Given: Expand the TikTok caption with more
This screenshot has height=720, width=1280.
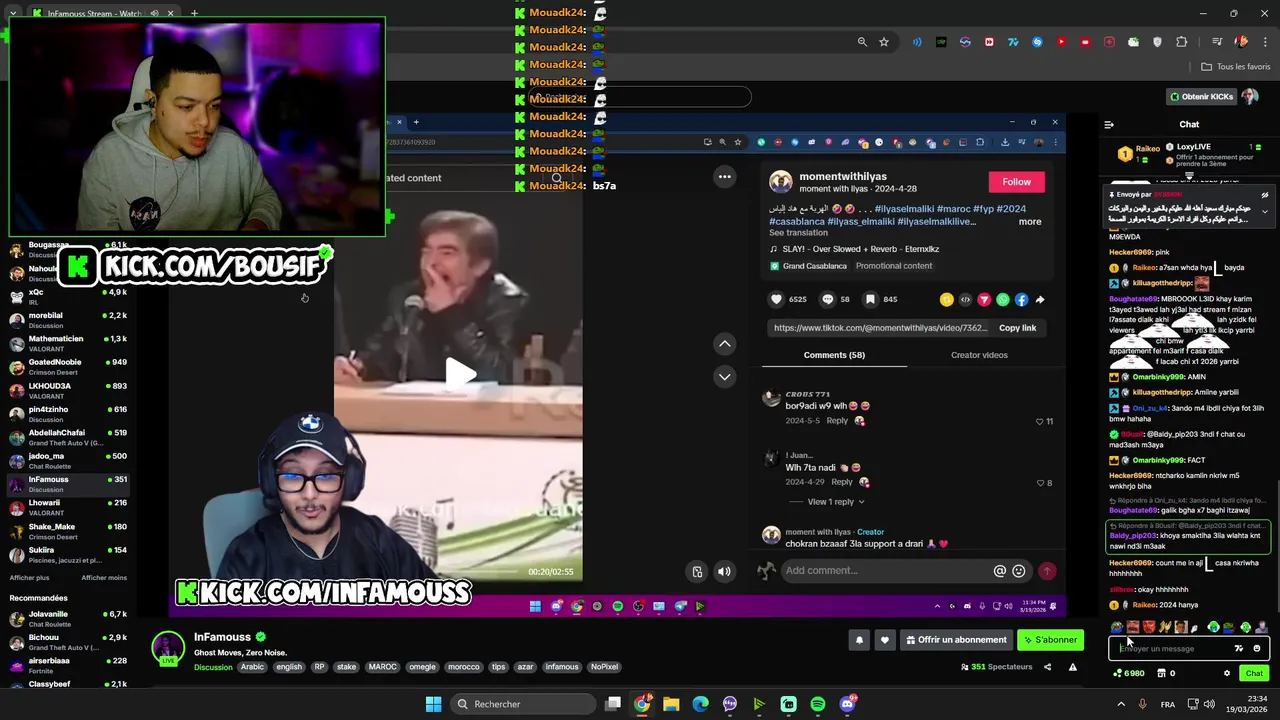Looking at the screenshot, I should coord(1030,222).
